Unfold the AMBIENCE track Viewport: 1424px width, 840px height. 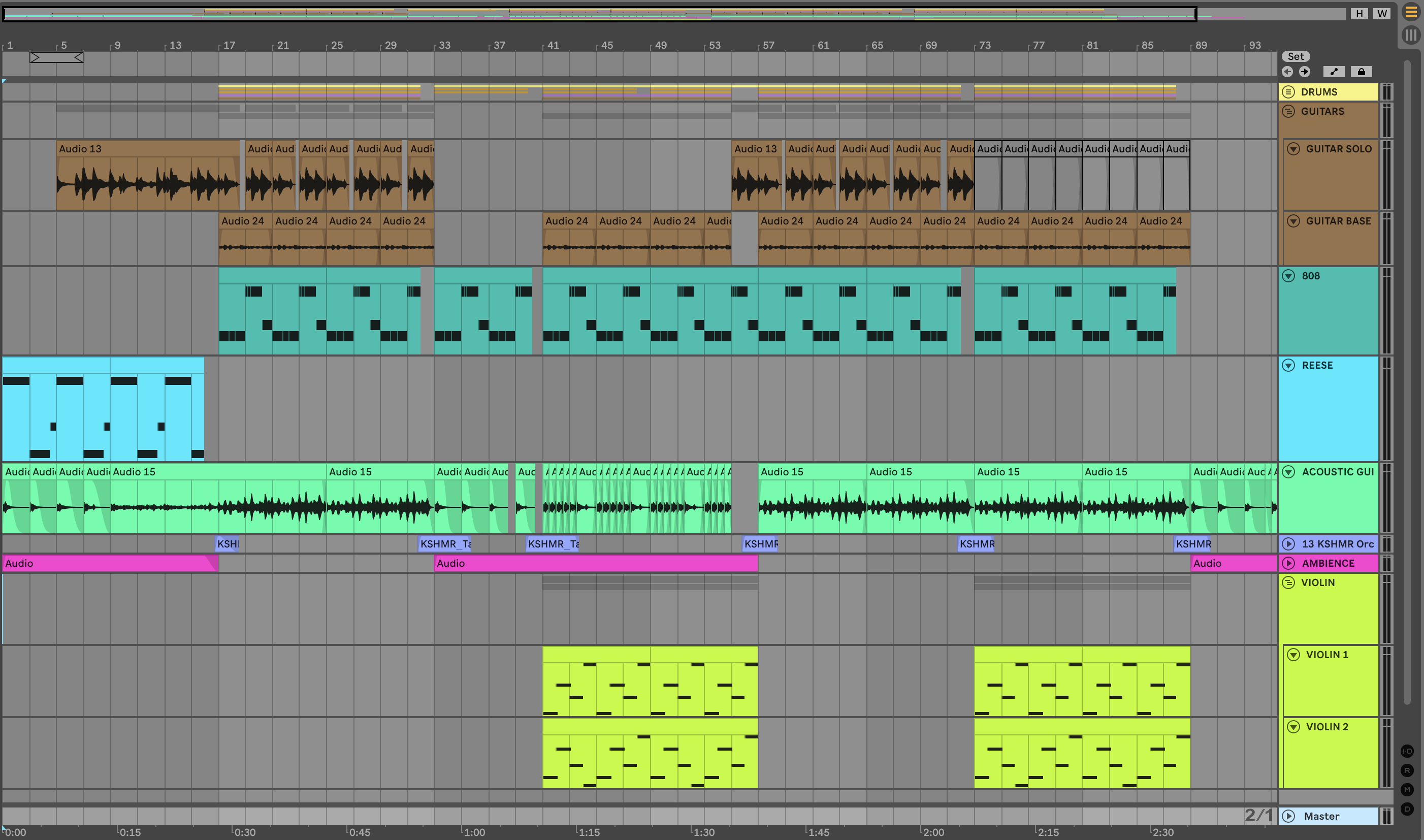(1288, 563)
